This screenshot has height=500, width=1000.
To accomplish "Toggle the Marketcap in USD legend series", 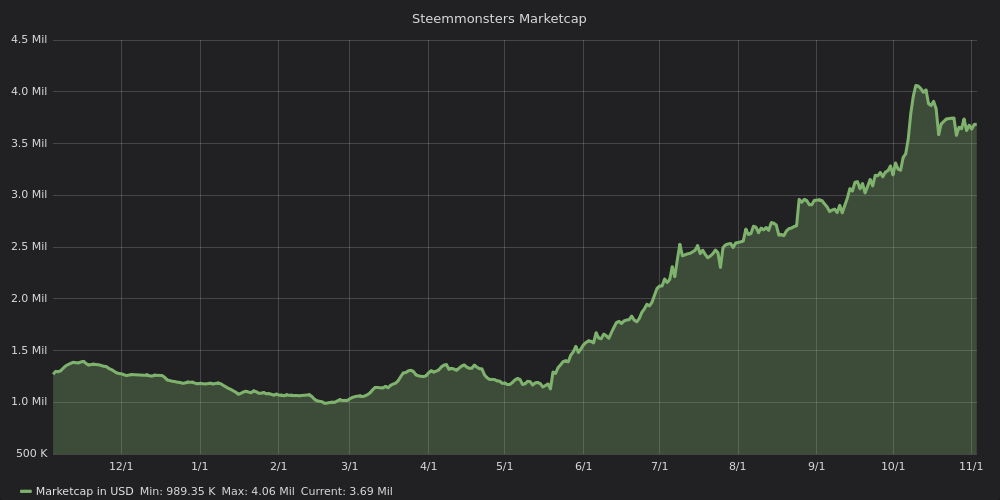I will (x=84, y=491).
